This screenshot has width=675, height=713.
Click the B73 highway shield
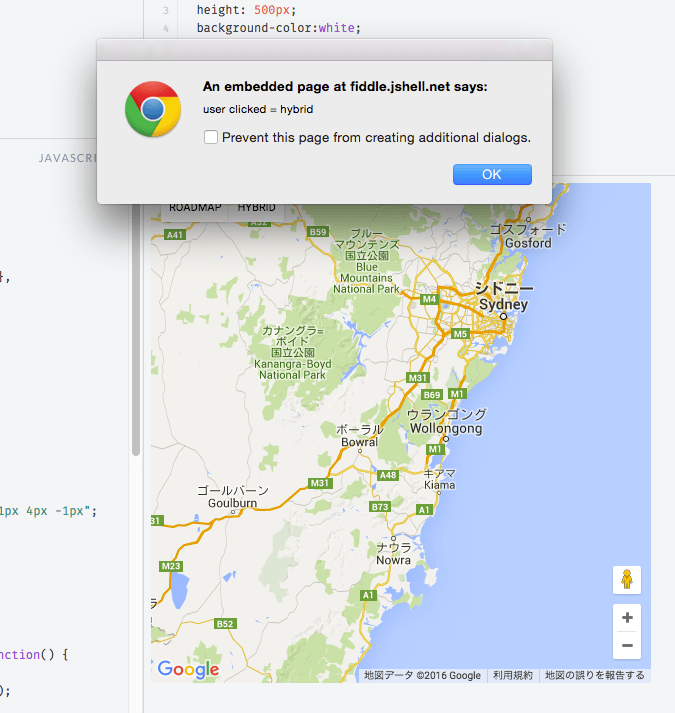tap(380, 507)
